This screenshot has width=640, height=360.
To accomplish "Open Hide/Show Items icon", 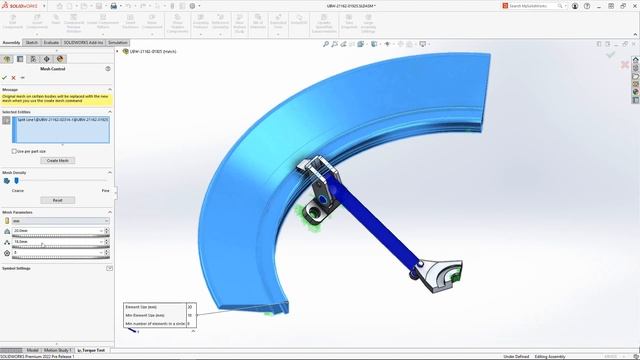I will (x=387, y=44).
